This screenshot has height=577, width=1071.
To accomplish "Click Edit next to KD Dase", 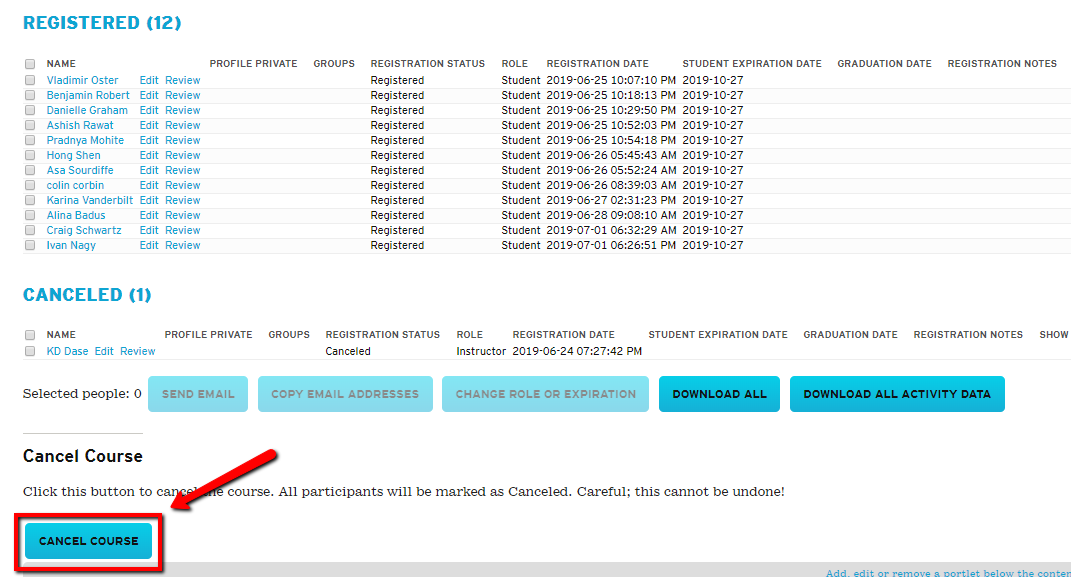I will coord(104,351).
